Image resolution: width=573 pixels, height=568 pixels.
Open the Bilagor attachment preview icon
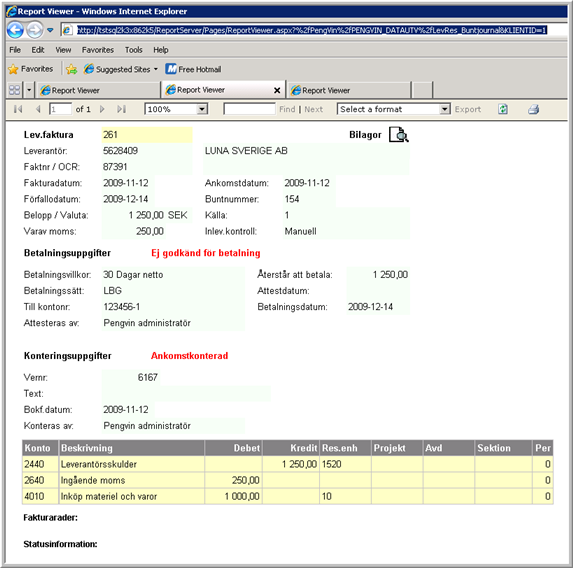398,135
